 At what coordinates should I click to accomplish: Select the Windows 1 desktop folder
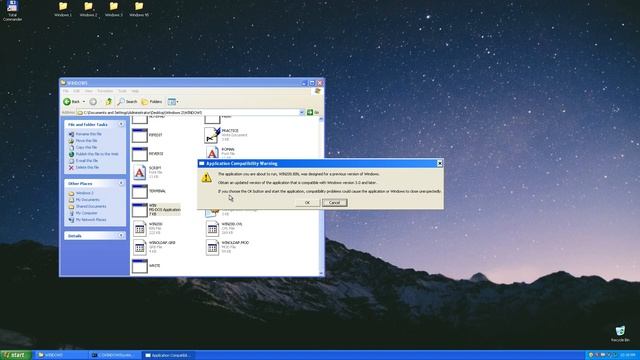pyautogui.click(x=63, y=9)
